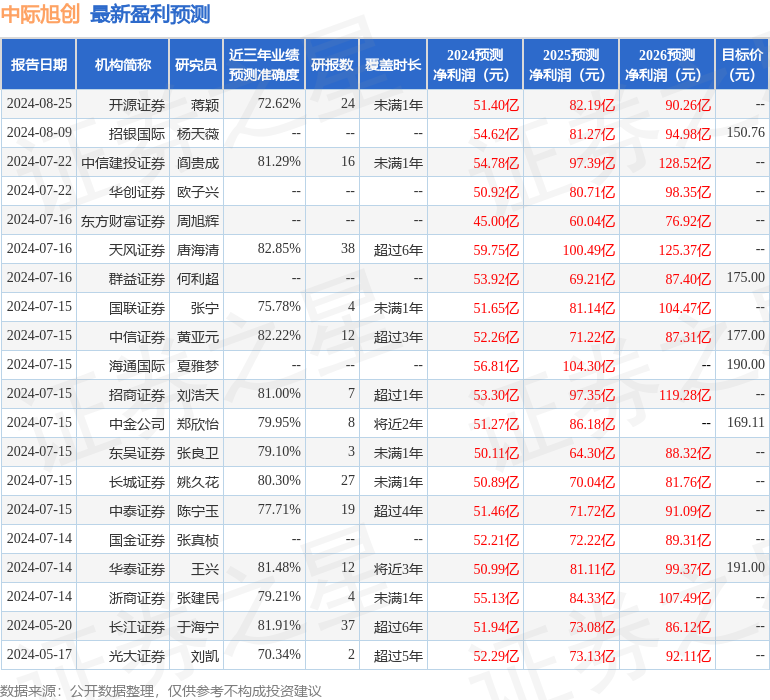This screenshot has width=770, height=700.
Task: Select the date cell 2024-05-20
Action: [x=39, y=625]
